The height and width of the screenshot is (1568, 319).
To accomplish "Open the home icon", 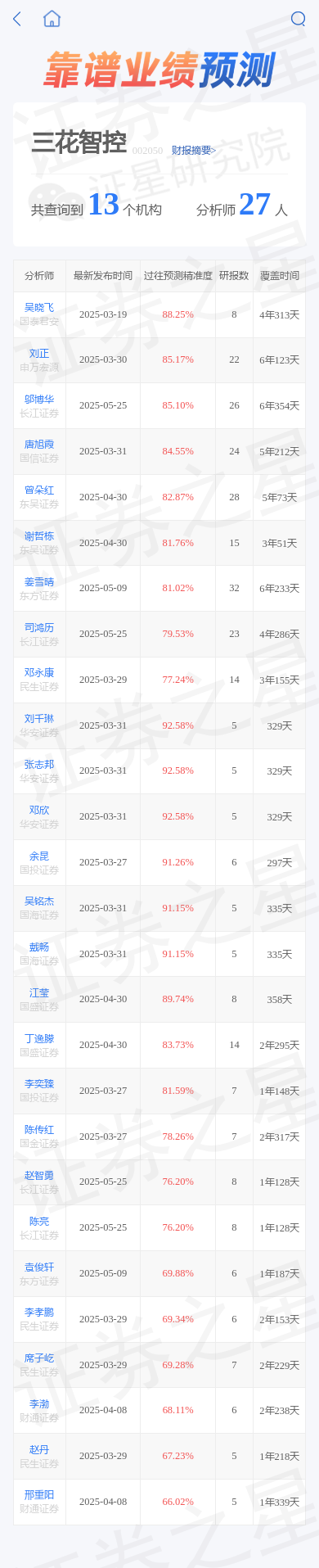I will pyautogui.click(x=52, y=19).
